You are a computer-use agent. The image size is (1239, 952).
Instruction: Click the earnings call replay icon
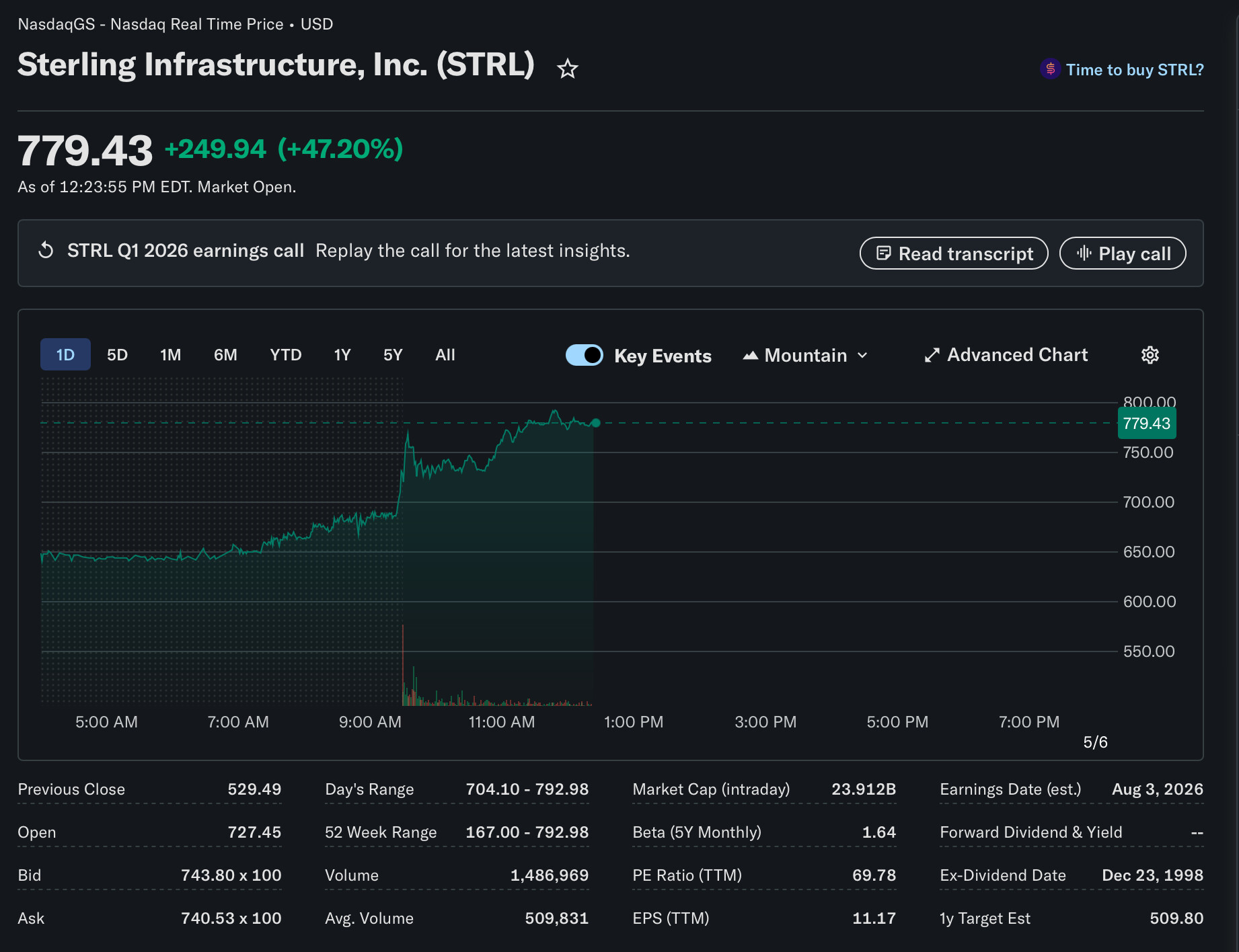(46, 251)
